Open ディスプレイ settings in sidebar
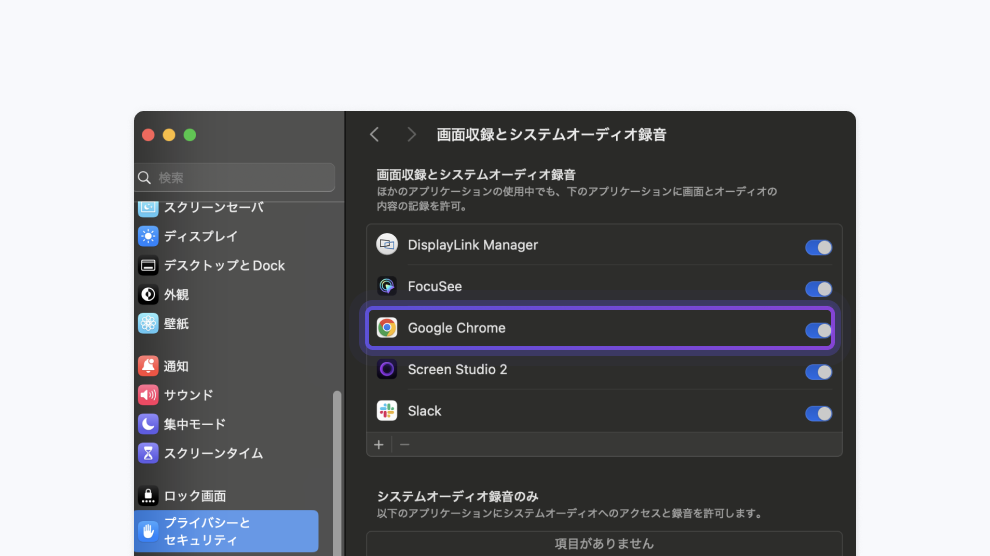This screenshot has height=556, width=990. click(x=200, y=237)
